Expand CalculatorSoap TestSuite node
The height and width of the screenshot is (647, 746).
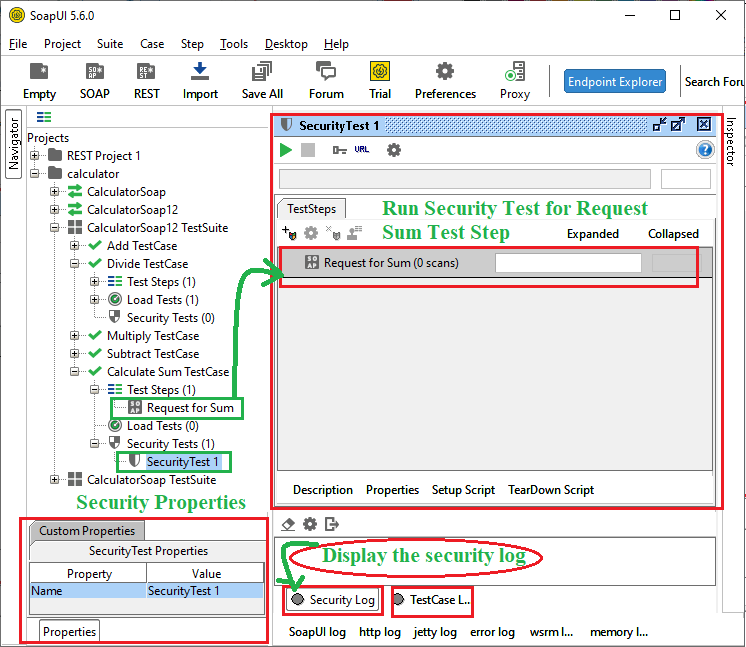pyautogui.click(x=55, y=480)
